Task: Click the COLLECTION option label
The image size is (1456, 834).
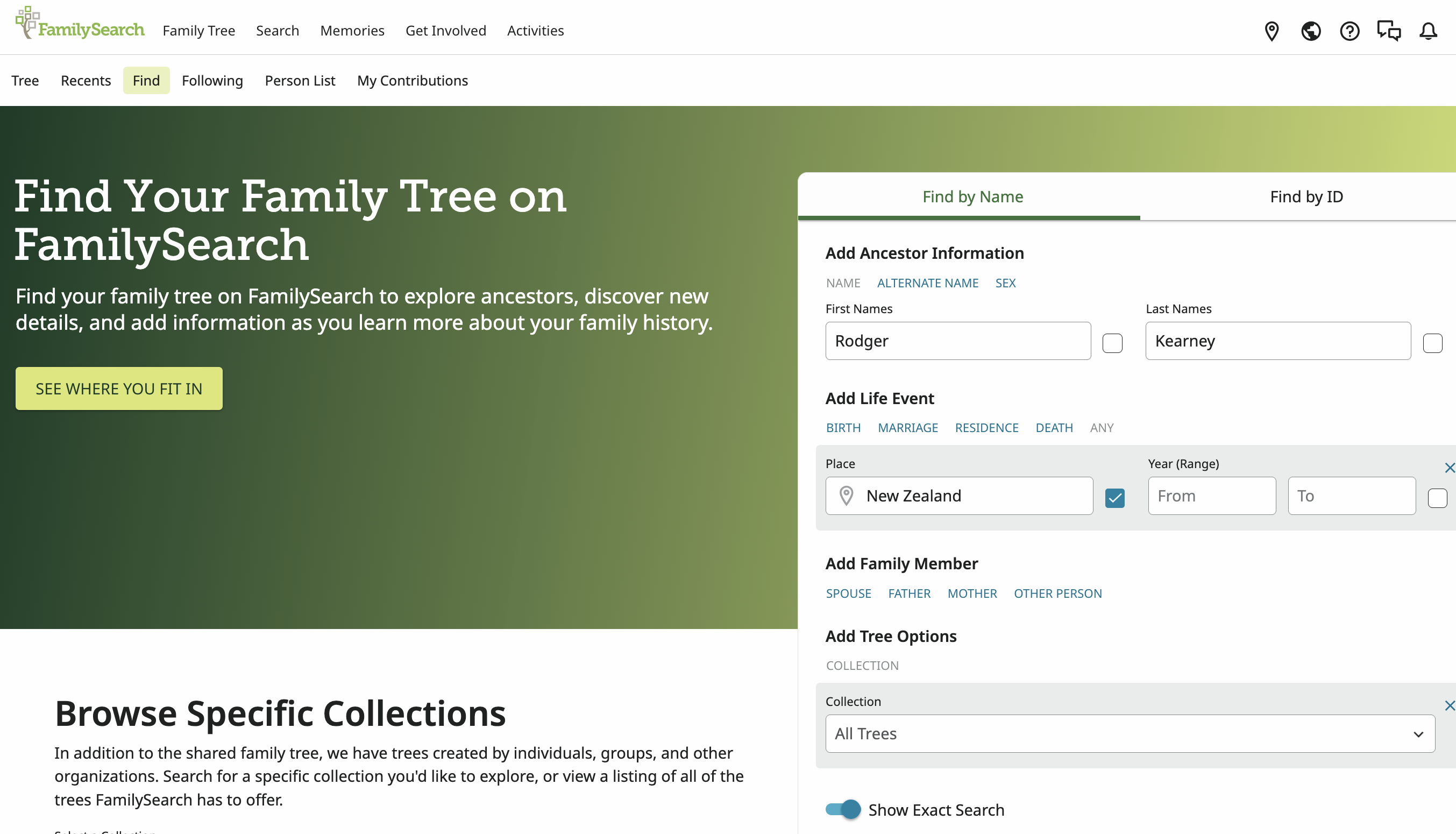Action: pos(862,666)
